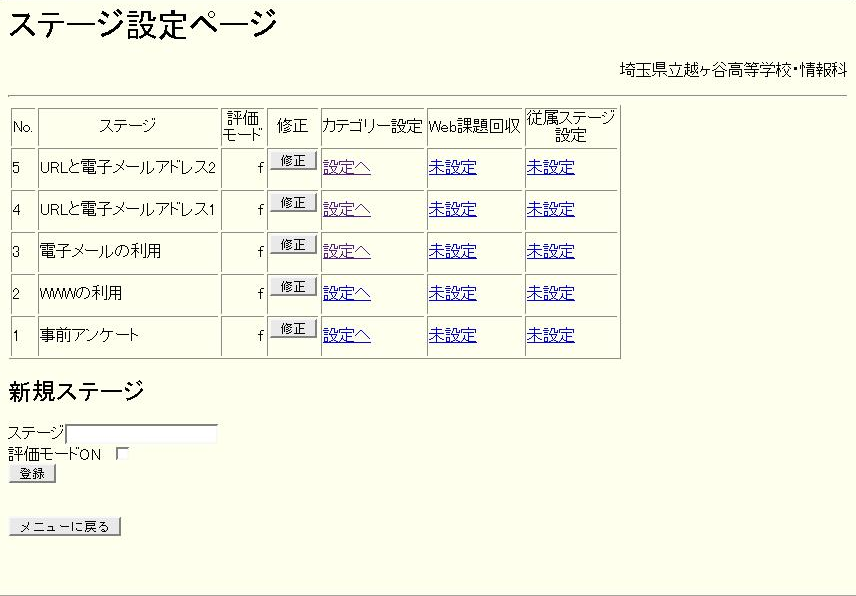Open 従属ステージ設定 未設定 link for WWWの利用
This screenshot has width=856, height=596.
pyautogui.click(x=550, y=294)
